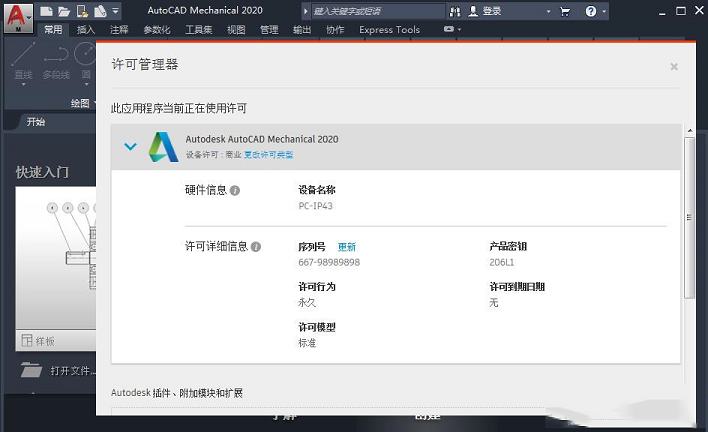The height and width of the screenshot is (432, 708).
Task: Select the 视图 ribbon tab
Action: click(236, 30)
